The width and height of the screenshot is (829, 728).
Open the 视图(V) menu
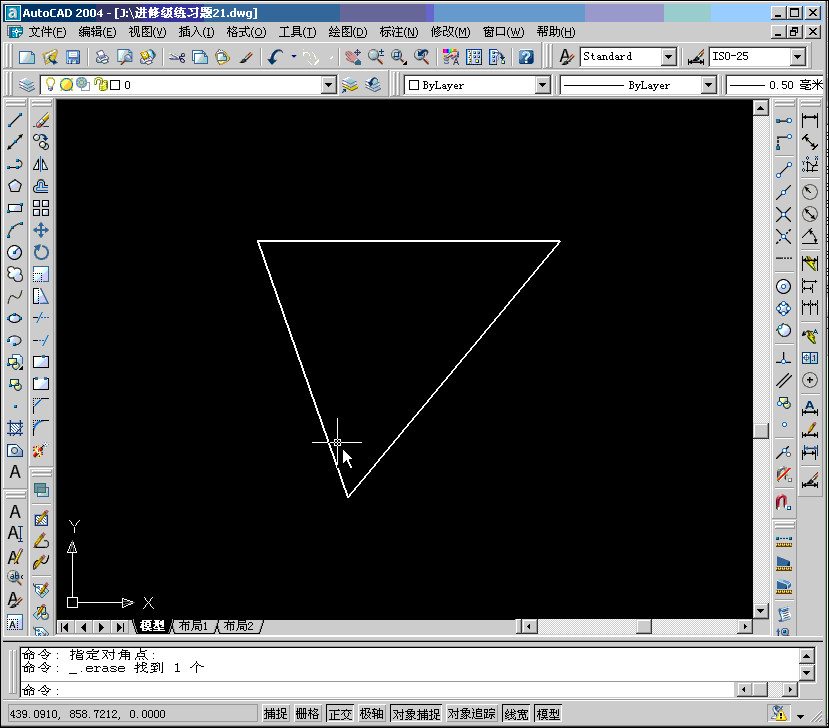click(147, 32)
